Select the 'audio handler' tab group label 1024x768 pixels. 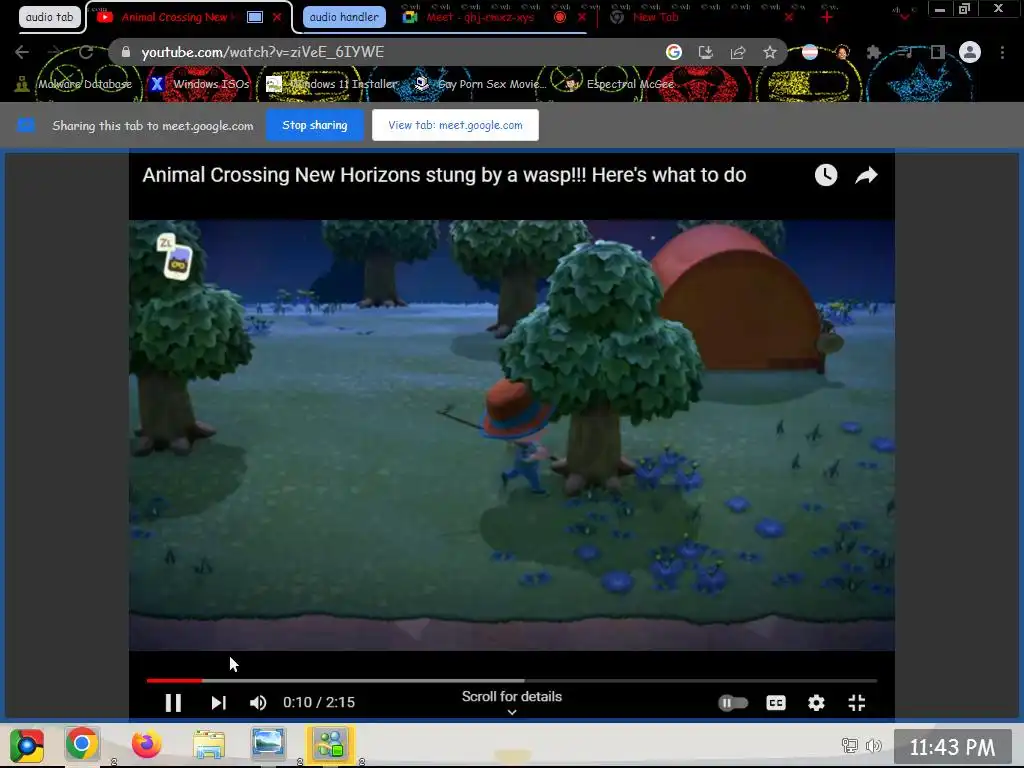click(x=344, y=17)
